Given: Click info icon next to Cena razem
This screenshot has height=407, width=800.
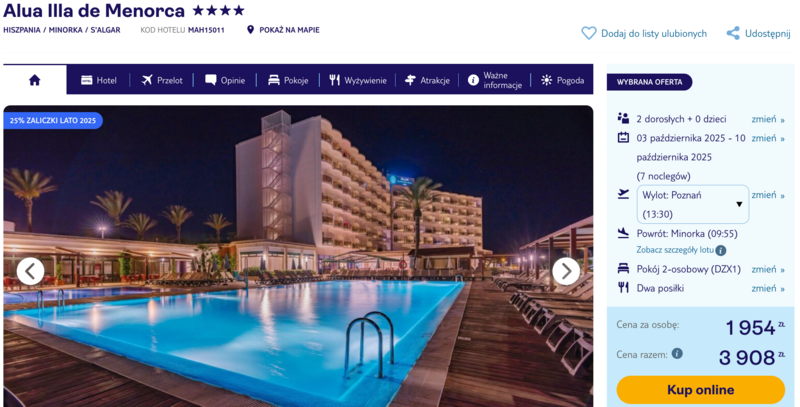Looking at the screenshot, I should (677, 353).
